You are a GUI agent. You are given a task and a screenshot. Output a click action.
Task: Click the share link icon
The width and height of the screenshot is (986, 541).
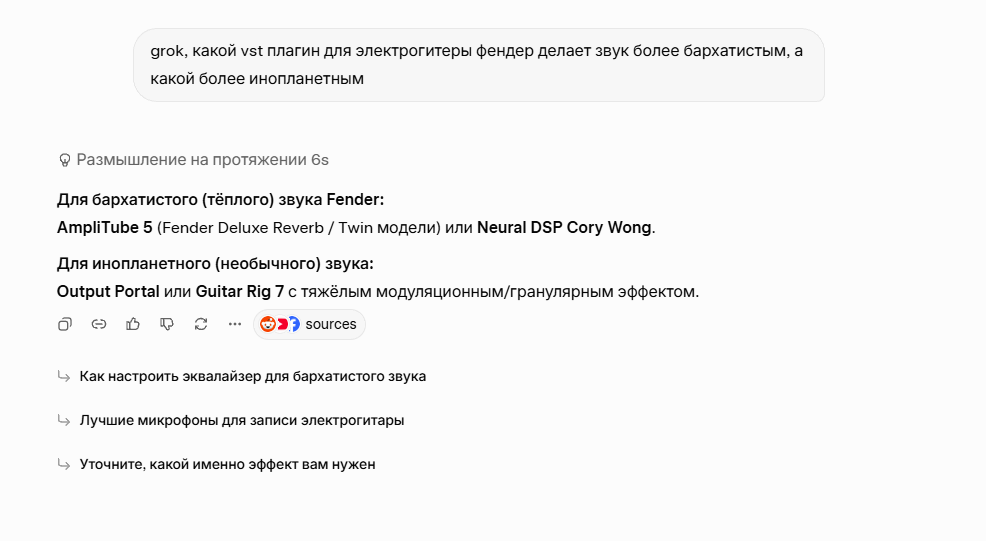click(99, 325)
